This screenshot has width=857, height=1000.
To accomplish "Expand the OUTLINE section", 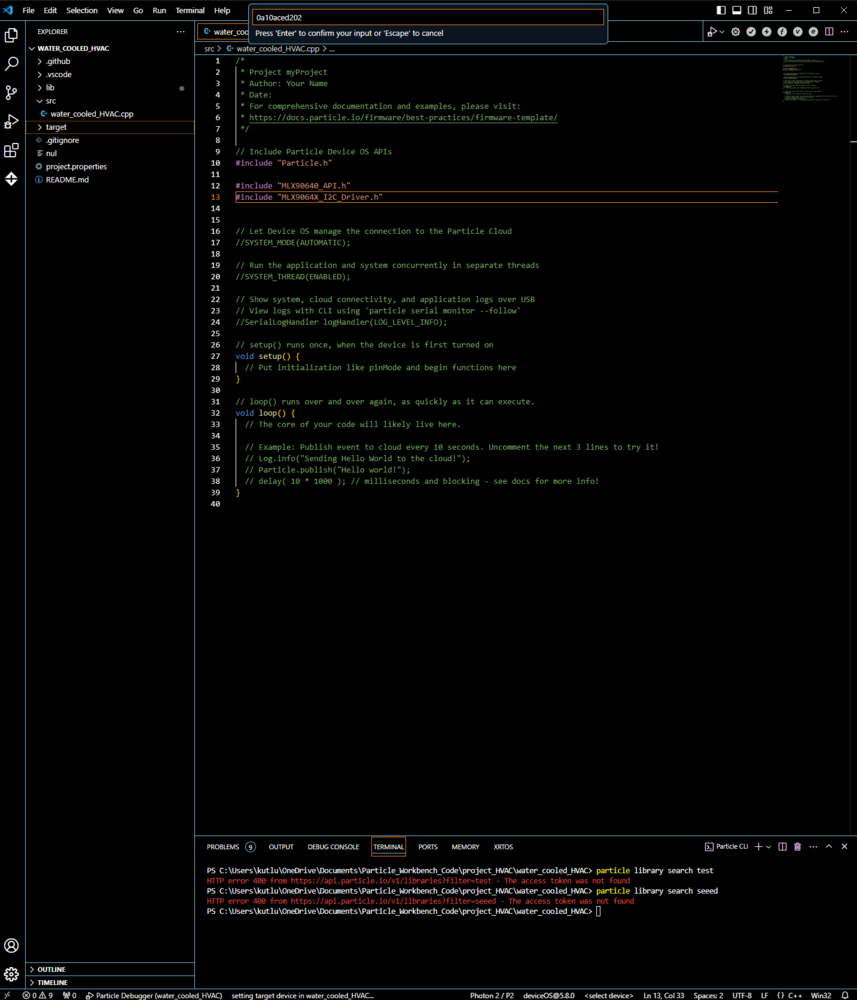I will [52, 969].
